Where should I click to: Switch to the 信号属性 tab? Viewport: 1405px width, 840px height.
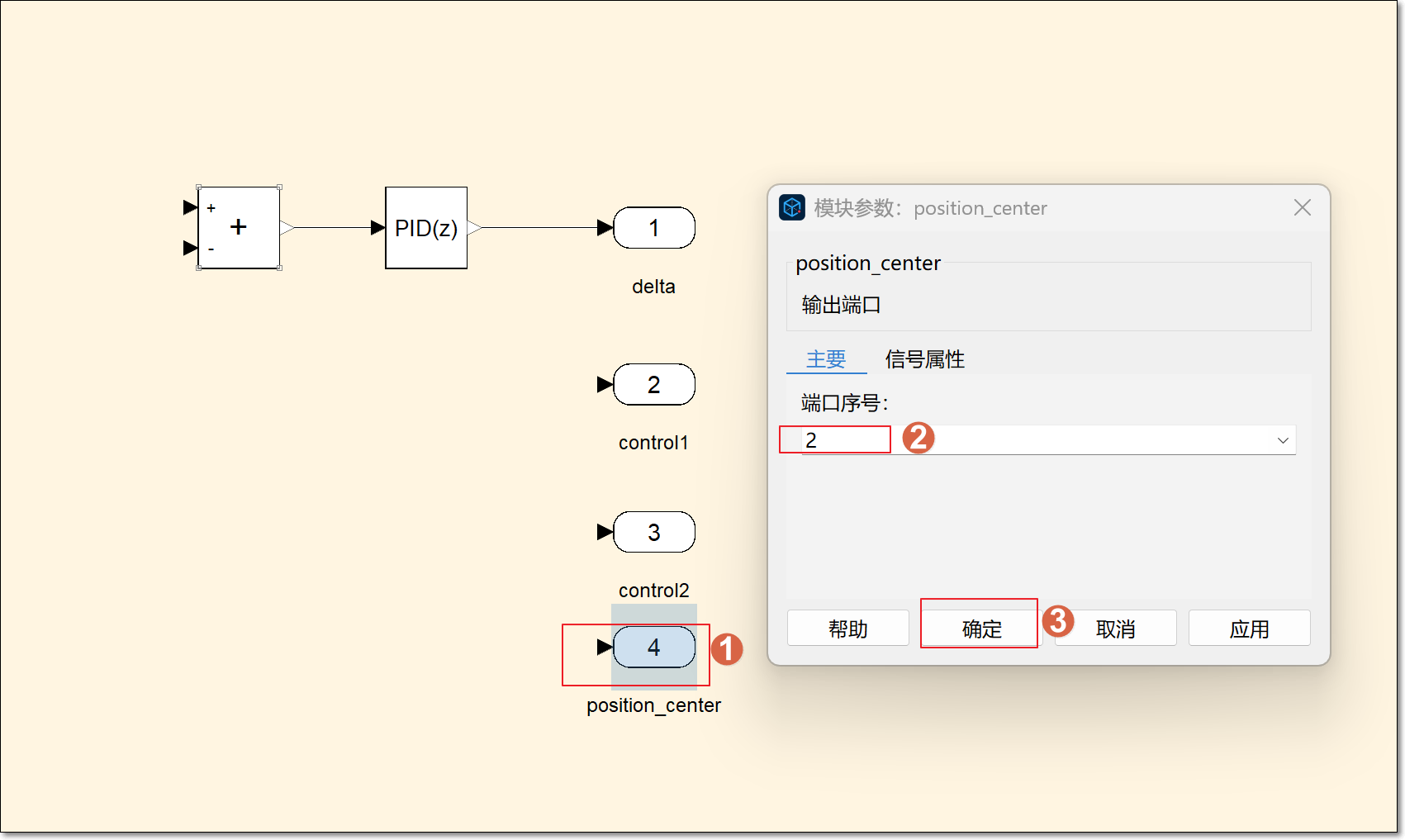pos(924,359)
